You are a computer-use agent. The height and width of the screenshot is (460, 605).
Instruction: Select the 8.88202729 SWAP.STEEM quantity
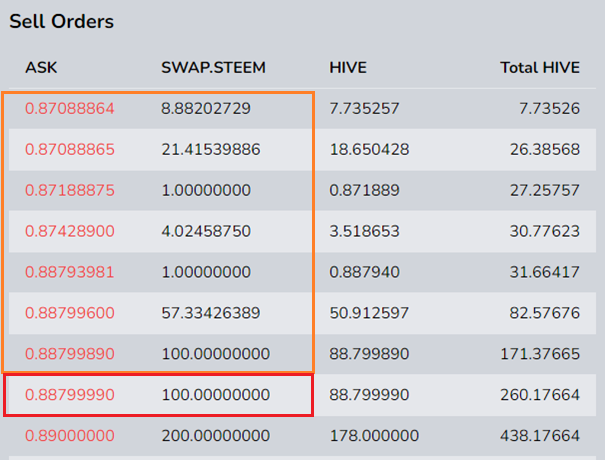206,108
